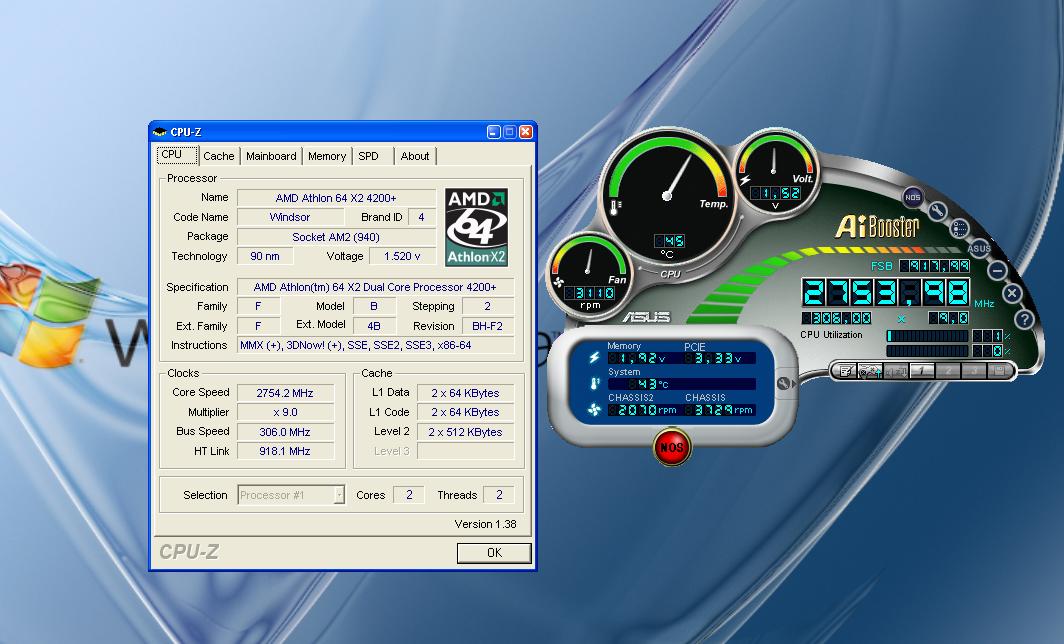The image size is (1064, 644).
Task: Click the 306.00 bus frequency readout
Action: (837, 318)
